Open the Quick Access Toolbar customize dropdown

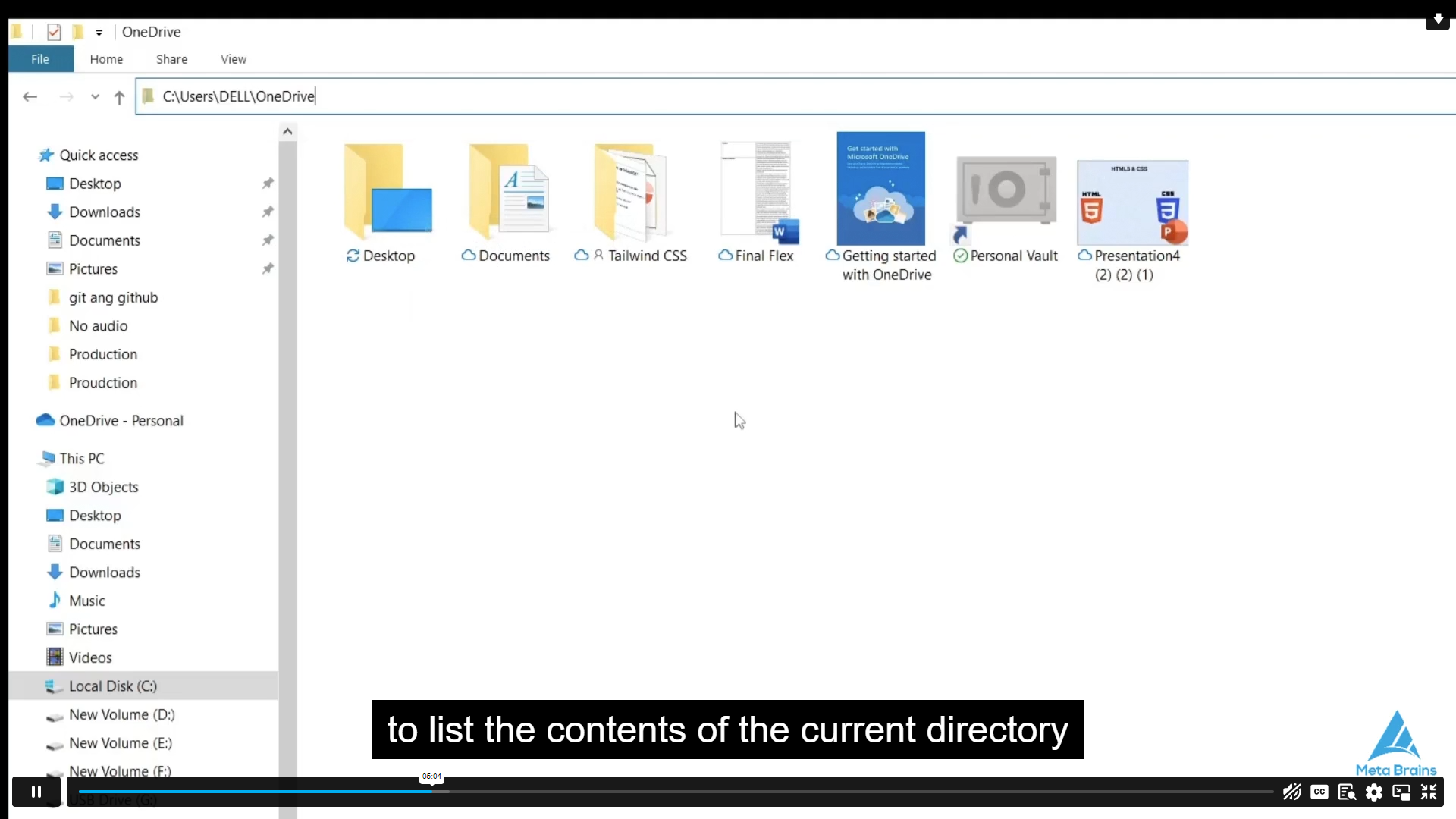tap(99, 33)
